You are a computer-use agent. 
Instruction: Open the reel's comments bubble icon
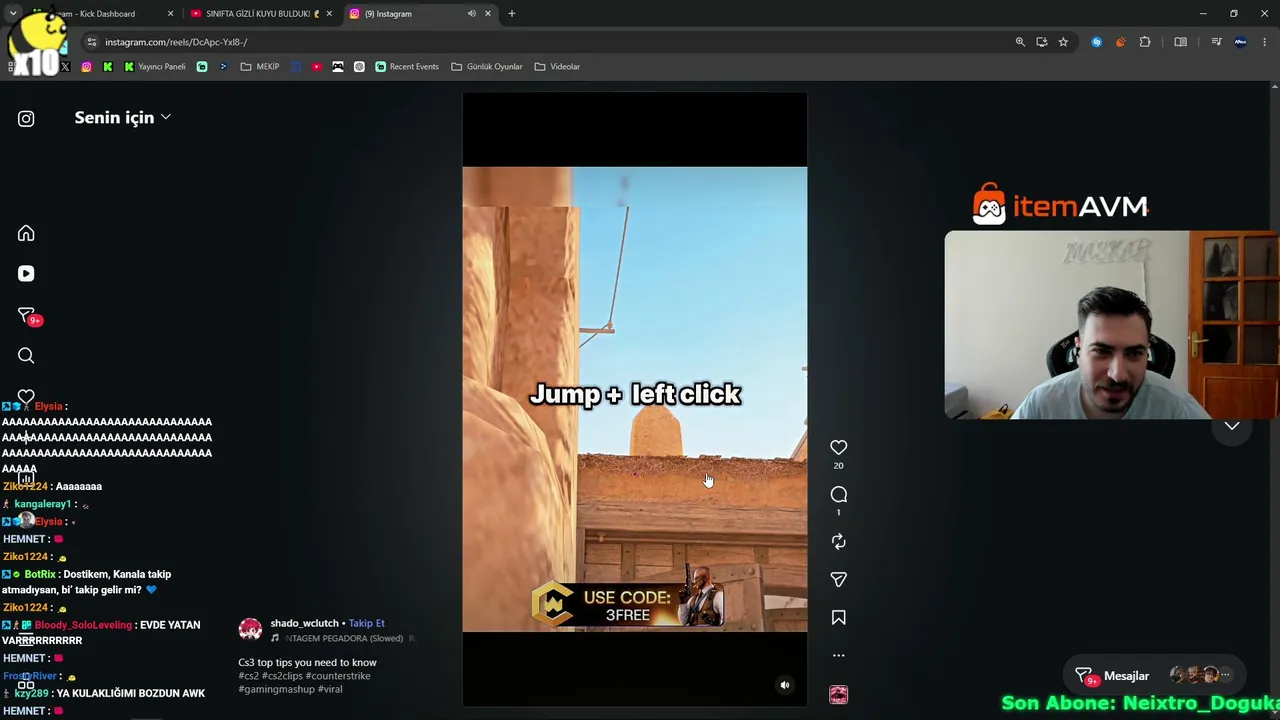click(x=839, y=495)
